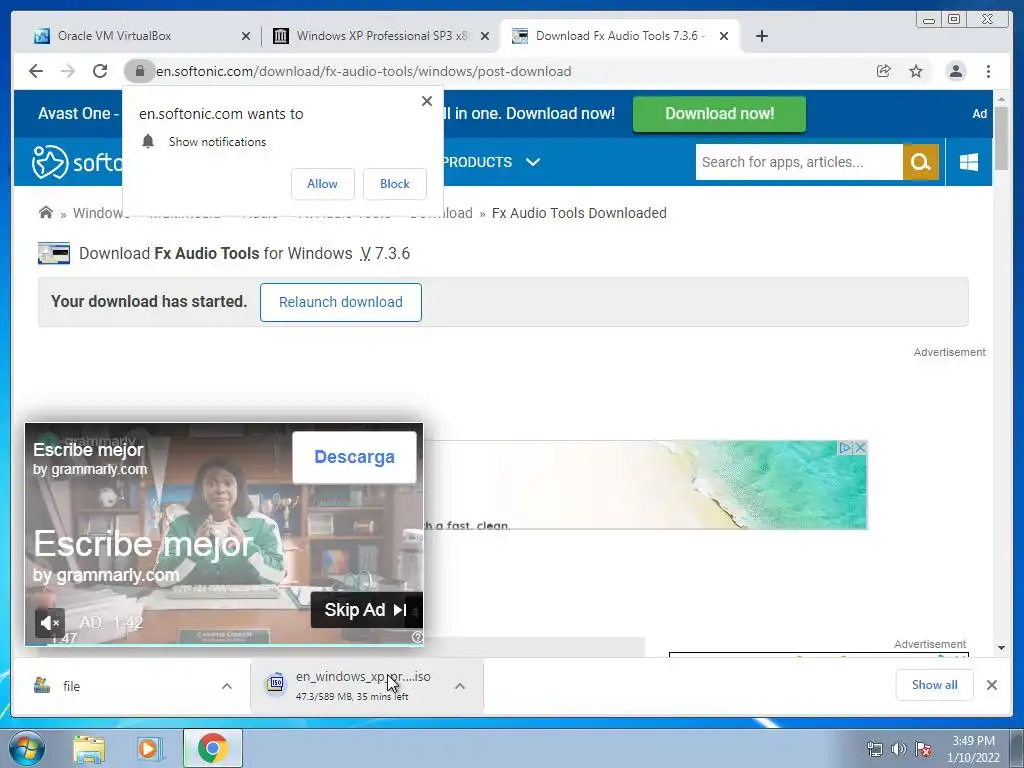Skip the Grammarly video ad
Image resolution: width=1024 pixels, height=768 pixels.
pos(366,610)
